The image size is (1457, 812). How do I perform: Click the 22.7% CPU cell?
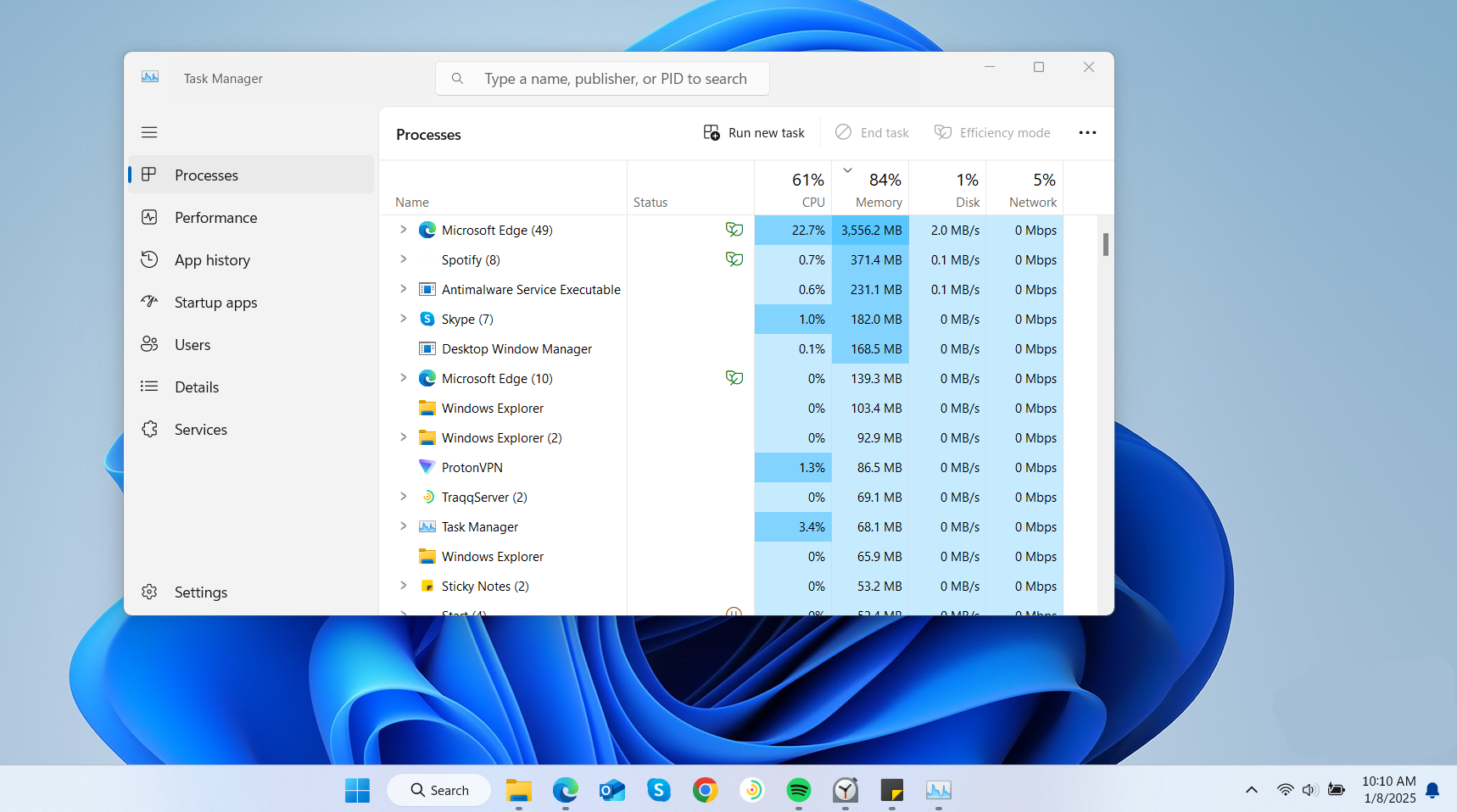click(793, 230)
